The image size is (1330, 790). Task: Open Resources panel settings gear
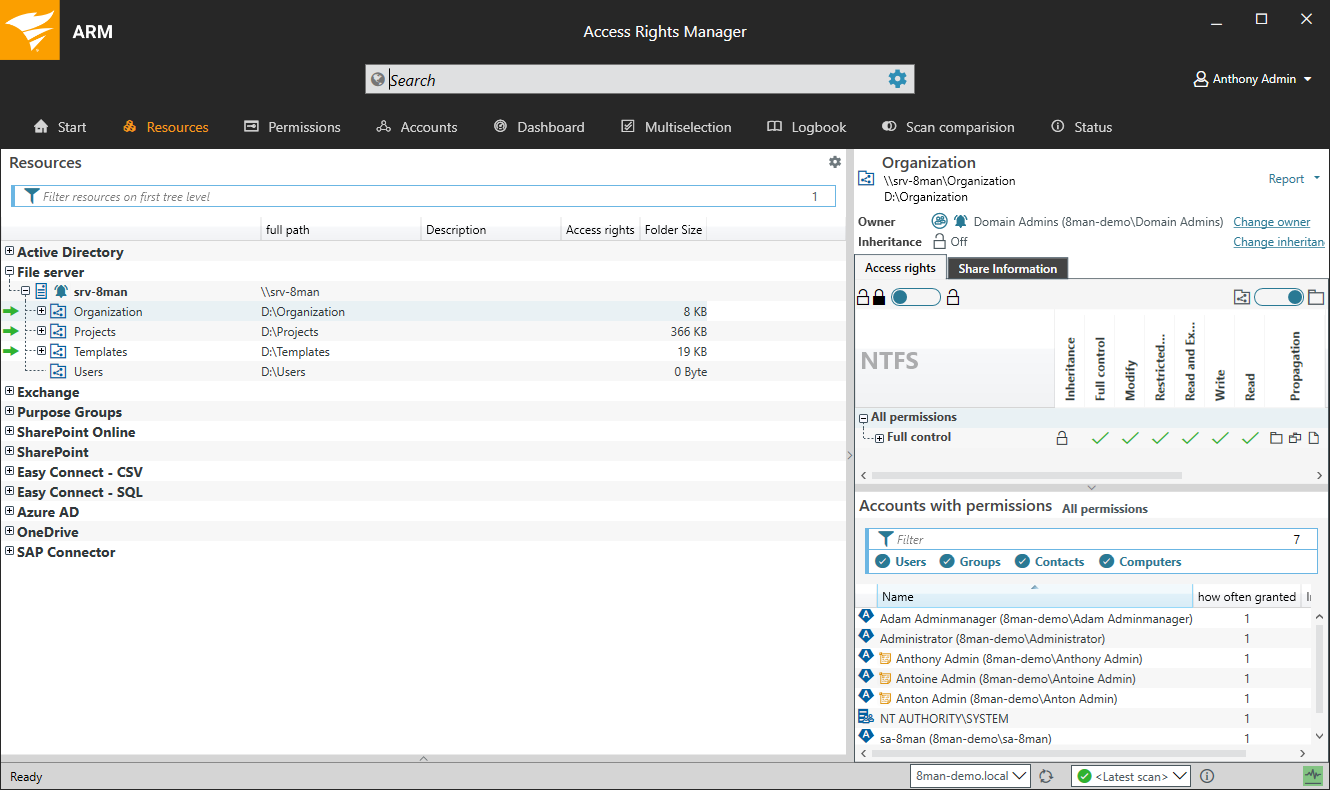coord(835,162)
